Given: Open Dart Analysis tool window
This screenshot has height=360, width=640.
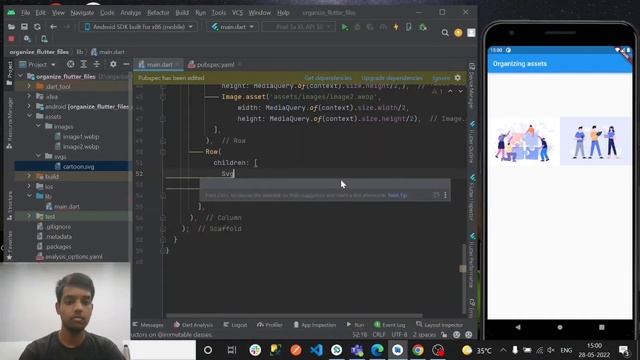Looking at the screenshot, I should coord(193,325).
